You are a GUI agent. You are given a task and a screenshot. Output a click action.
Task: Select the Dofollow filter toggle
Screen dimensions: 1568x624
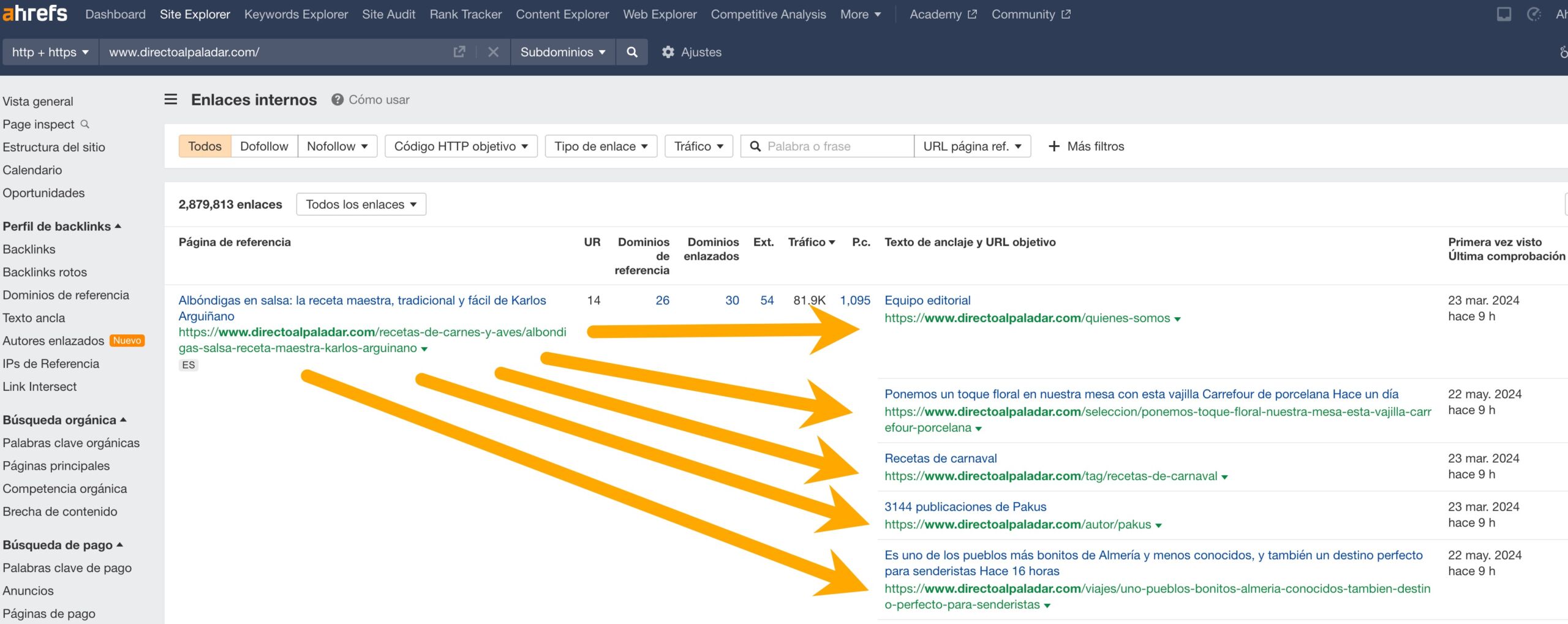coord(264,146)
